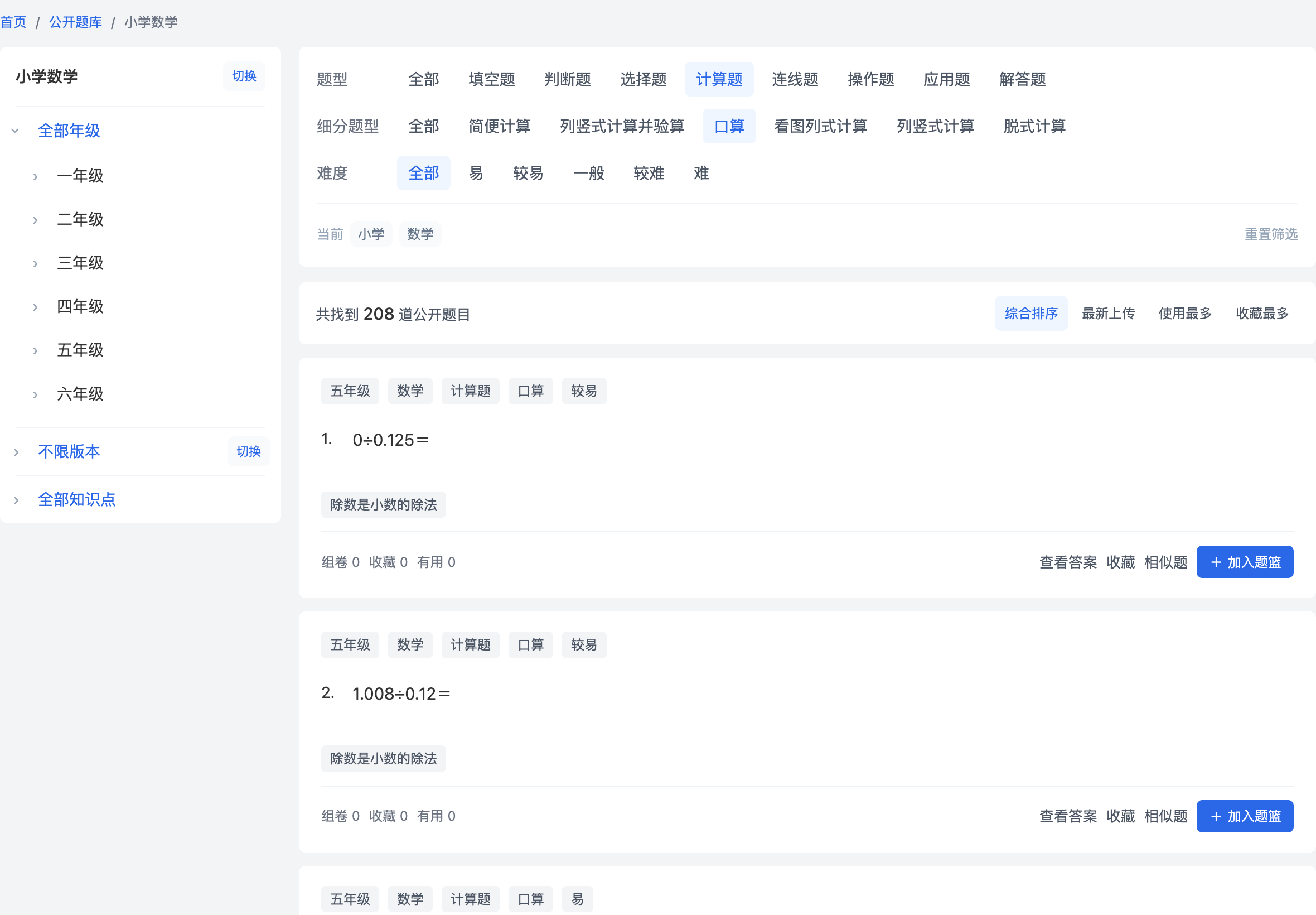The image size is (1316, 915).
Task: Expand the 不限版本 section chevron
Action: (x=16, y=452)
